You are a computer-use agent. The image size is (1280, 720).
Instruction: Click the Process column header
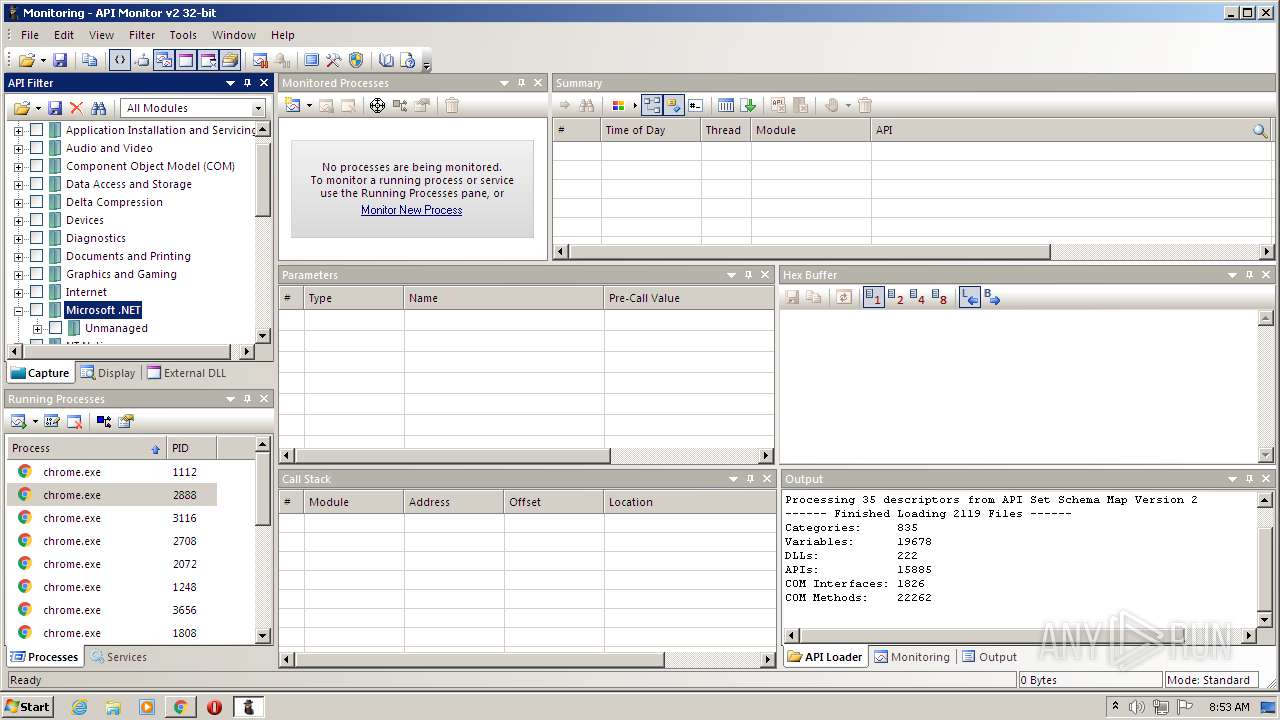[x=86, y=448]
